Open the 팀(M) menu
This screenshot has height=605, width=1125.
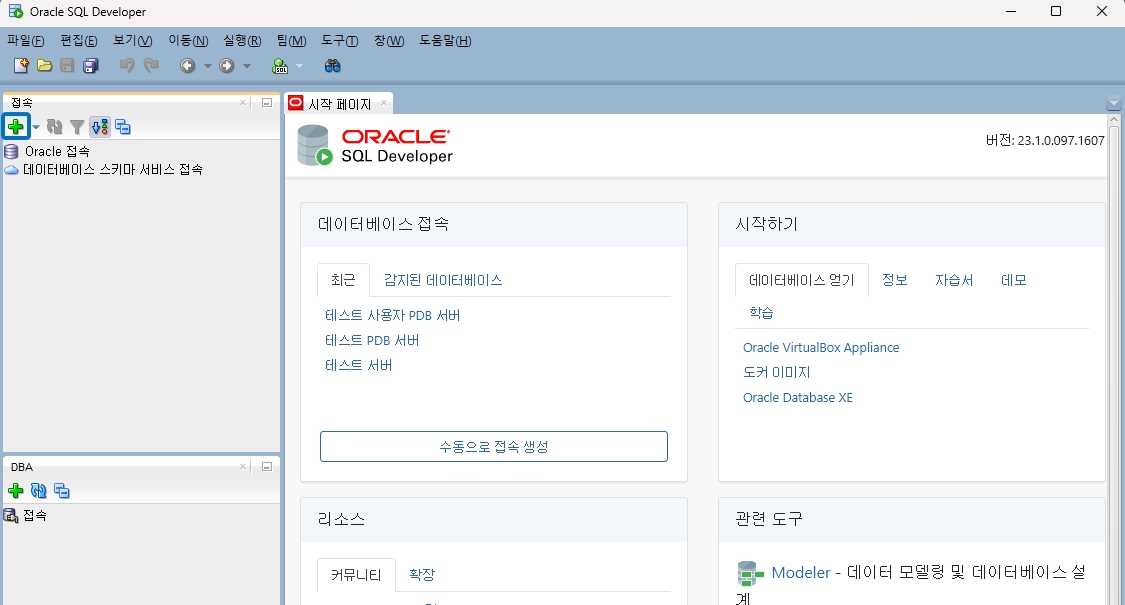pyautogui.click(x=291, y=41)
